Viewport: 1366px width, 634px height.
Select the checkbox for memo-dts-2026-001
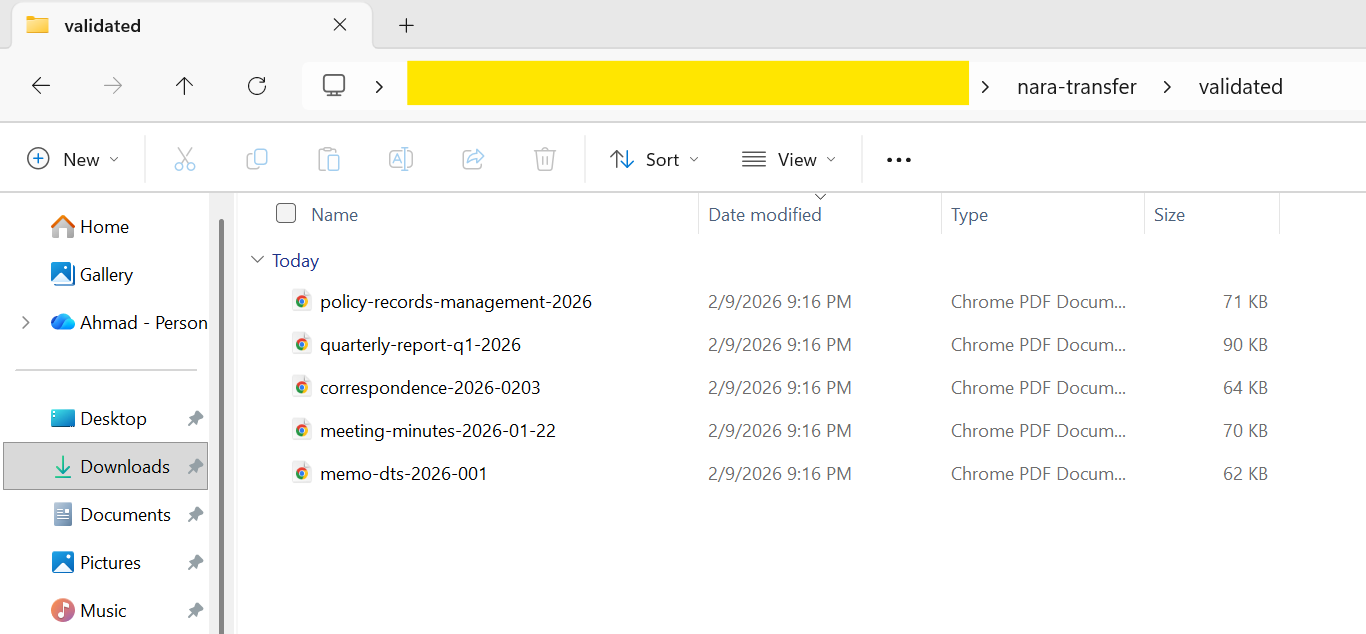point(286,472)
